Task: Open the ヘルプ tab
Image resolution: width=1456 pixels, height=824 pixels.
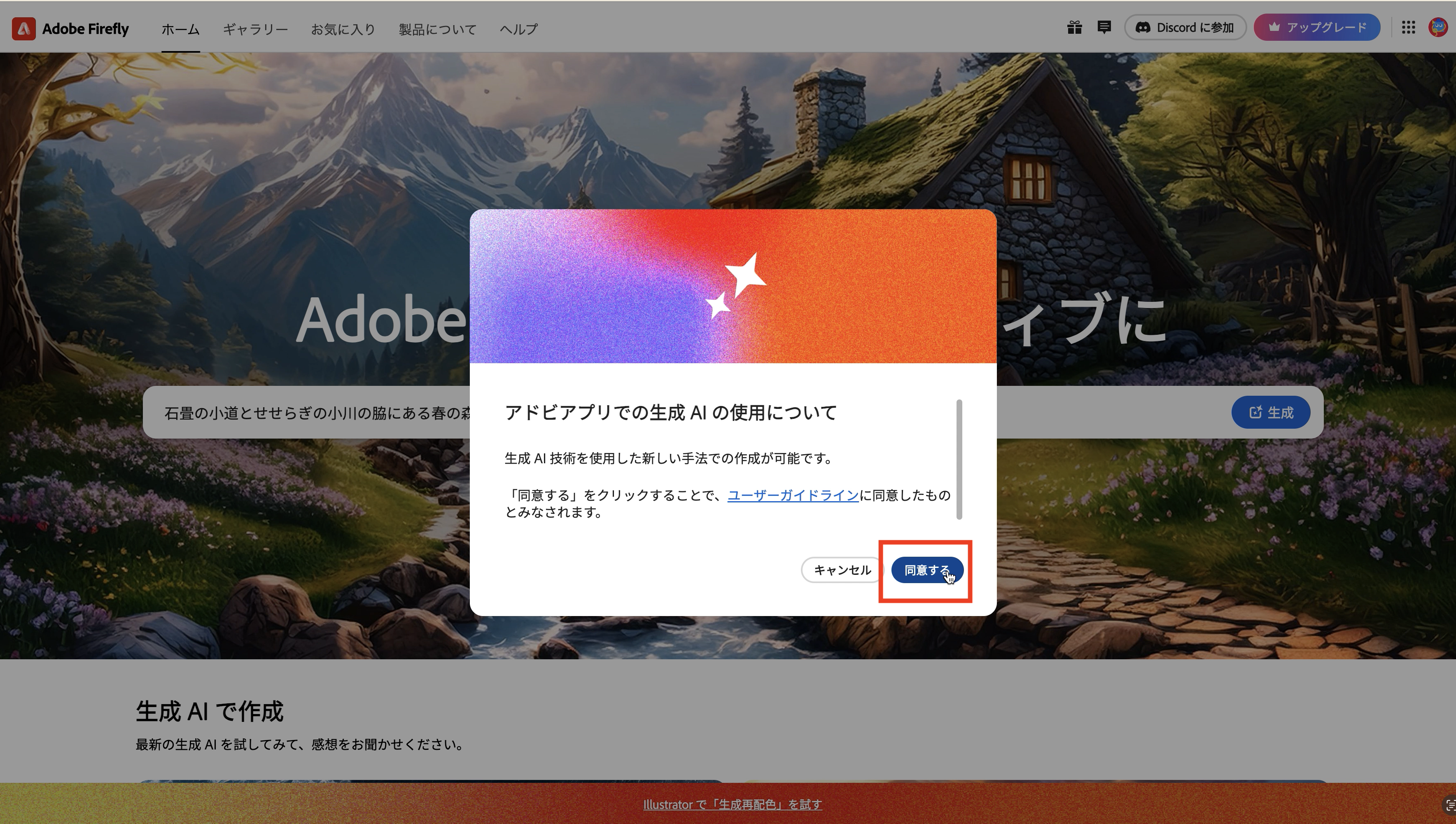Action: (518, 29)
